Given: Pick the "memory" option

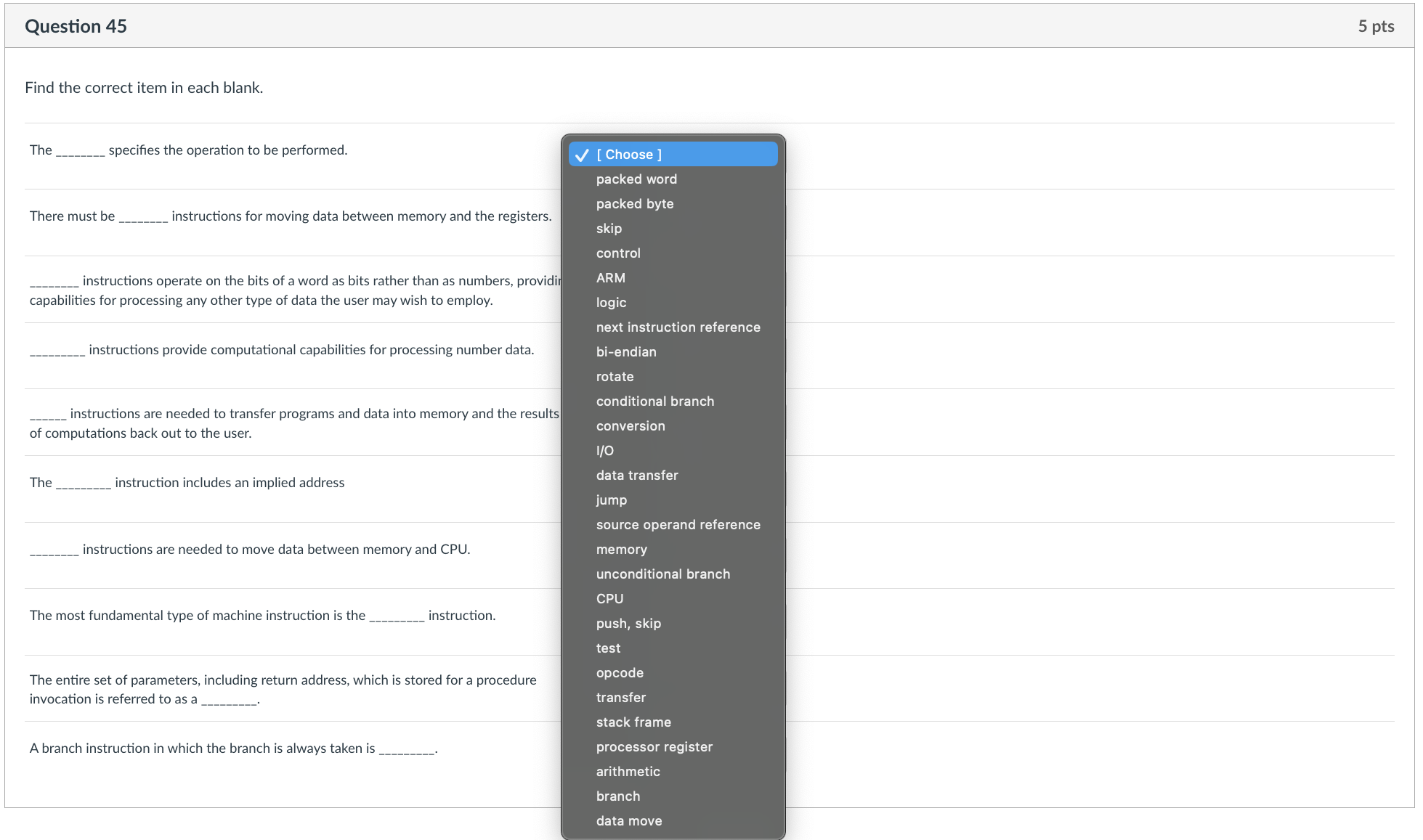Looking at the screenshot, I should 621,549.
